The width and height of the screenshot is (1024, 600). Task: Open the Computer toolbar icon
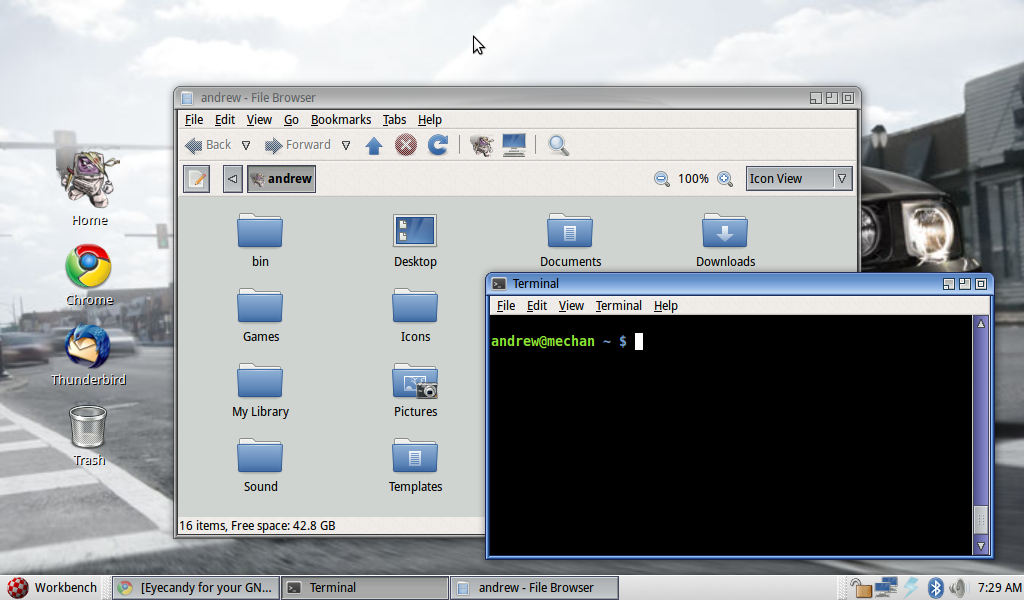tap(514, 145)
